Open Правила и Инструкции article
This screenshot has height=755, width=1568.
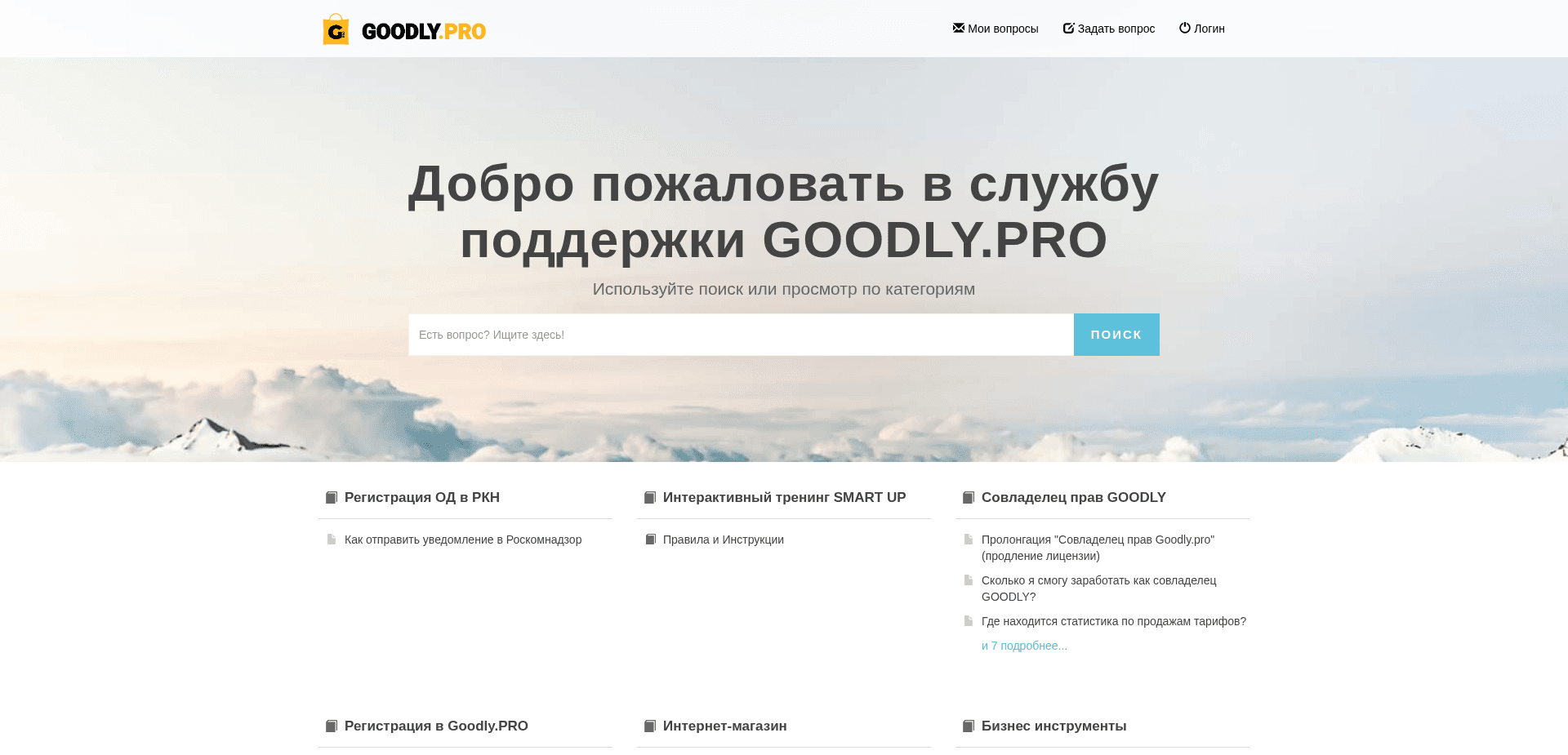coord(723,540)
